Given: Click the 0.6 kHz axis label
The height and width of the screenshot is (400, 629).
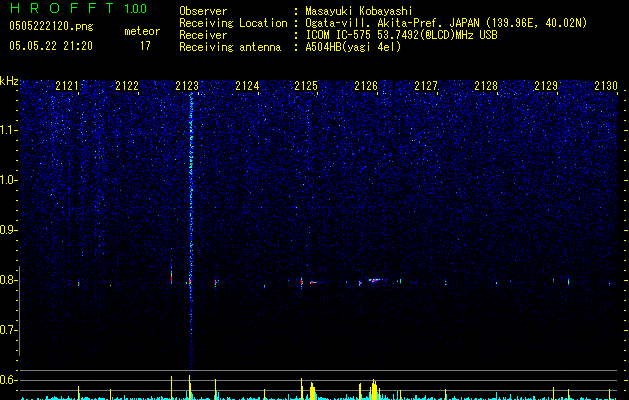Looking at the screenshot, I should pos(8,380).
